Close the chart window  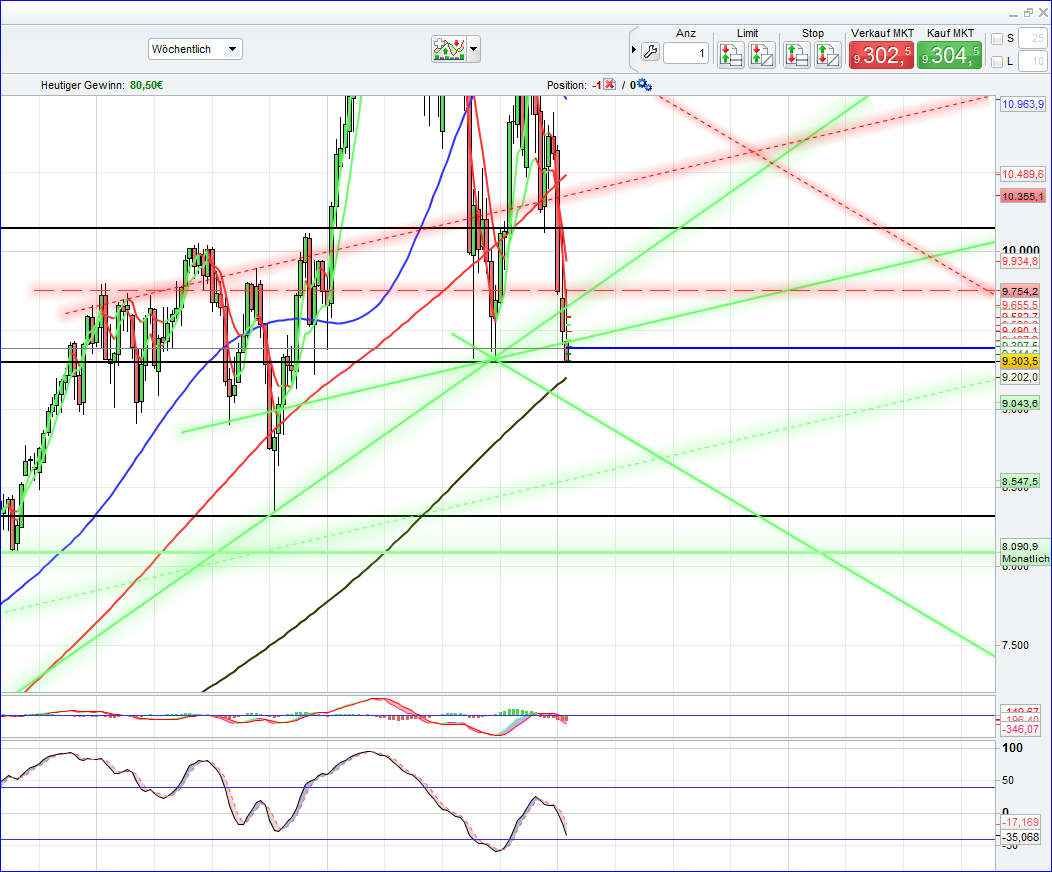pyautogui.click(x=1043, y=13)
